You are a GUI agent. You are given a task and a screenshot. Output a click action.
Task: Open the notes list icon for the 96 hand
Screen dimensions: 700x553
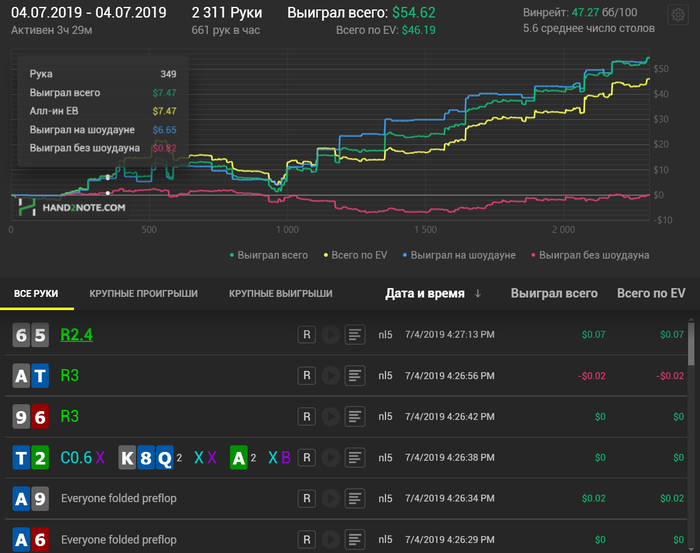354,416
